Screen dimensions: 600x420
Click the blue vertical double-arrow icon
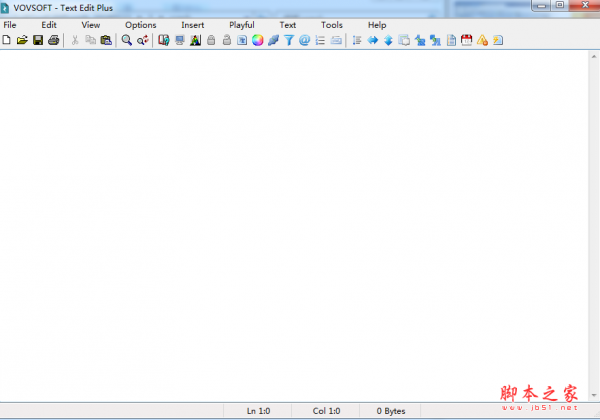(x=388, y=40)
